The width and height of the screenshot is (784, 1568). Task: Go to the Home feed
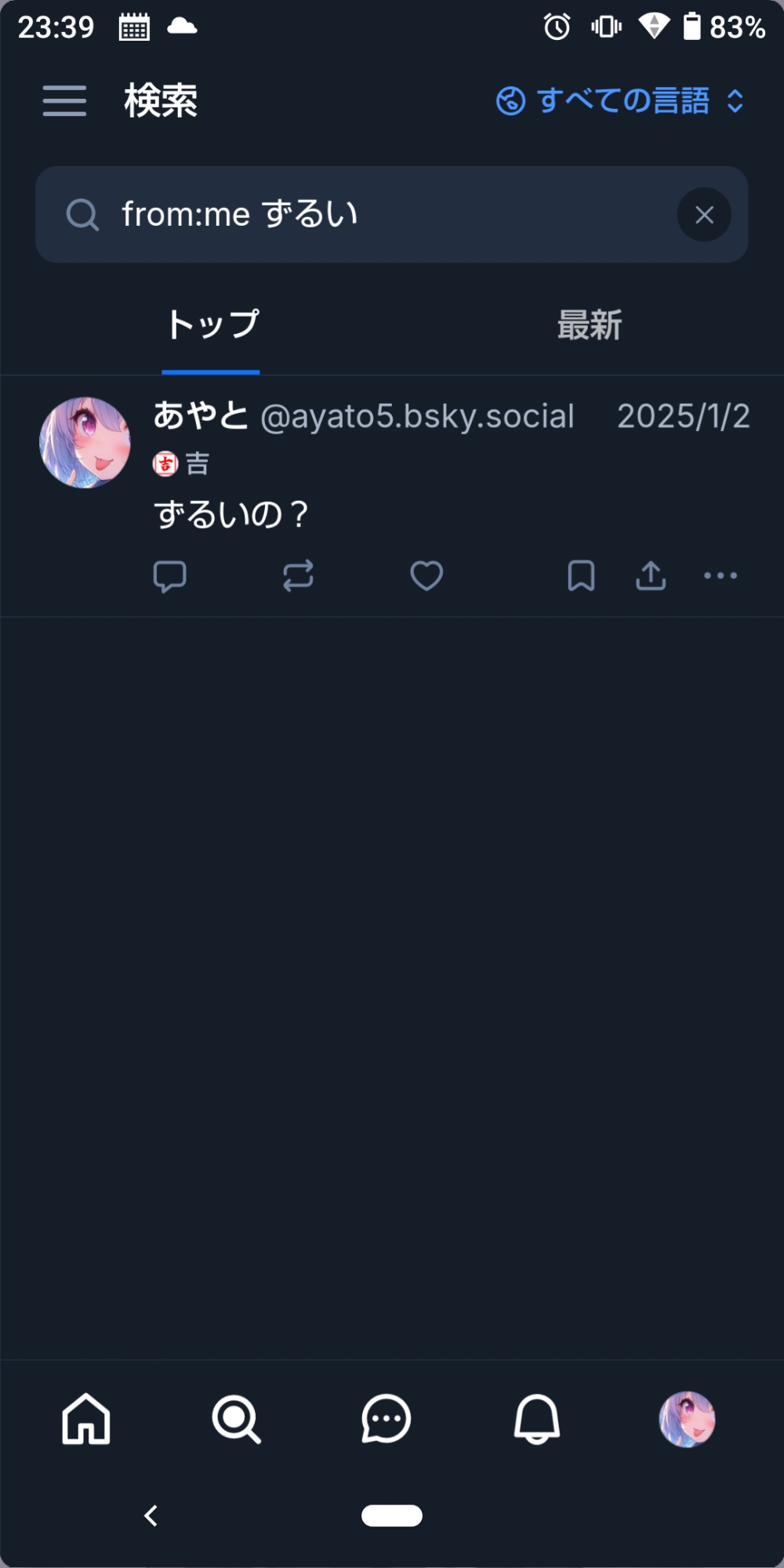pyautogui.click(x=86, y=1418)
